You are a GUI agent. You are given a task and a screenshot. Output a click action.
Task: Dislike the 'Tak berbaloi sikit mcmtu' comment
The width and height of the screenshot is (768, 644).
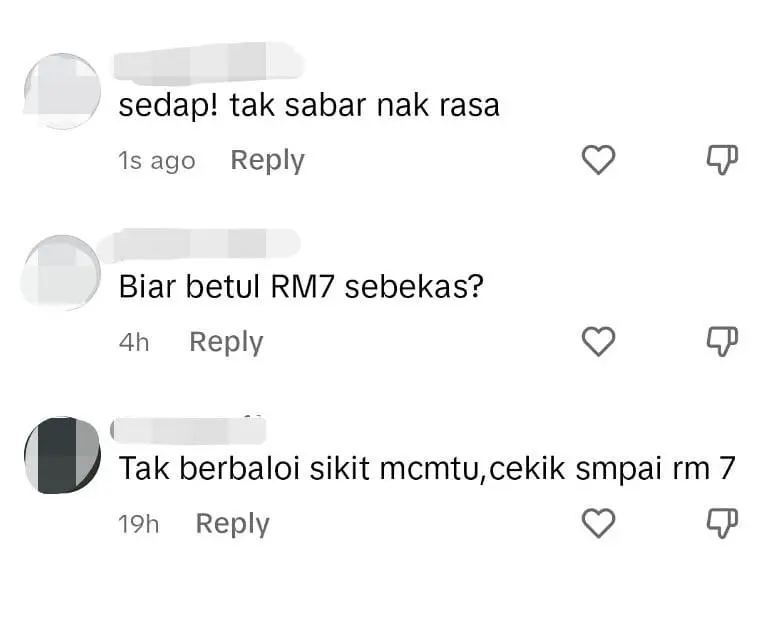pos(722,523)
